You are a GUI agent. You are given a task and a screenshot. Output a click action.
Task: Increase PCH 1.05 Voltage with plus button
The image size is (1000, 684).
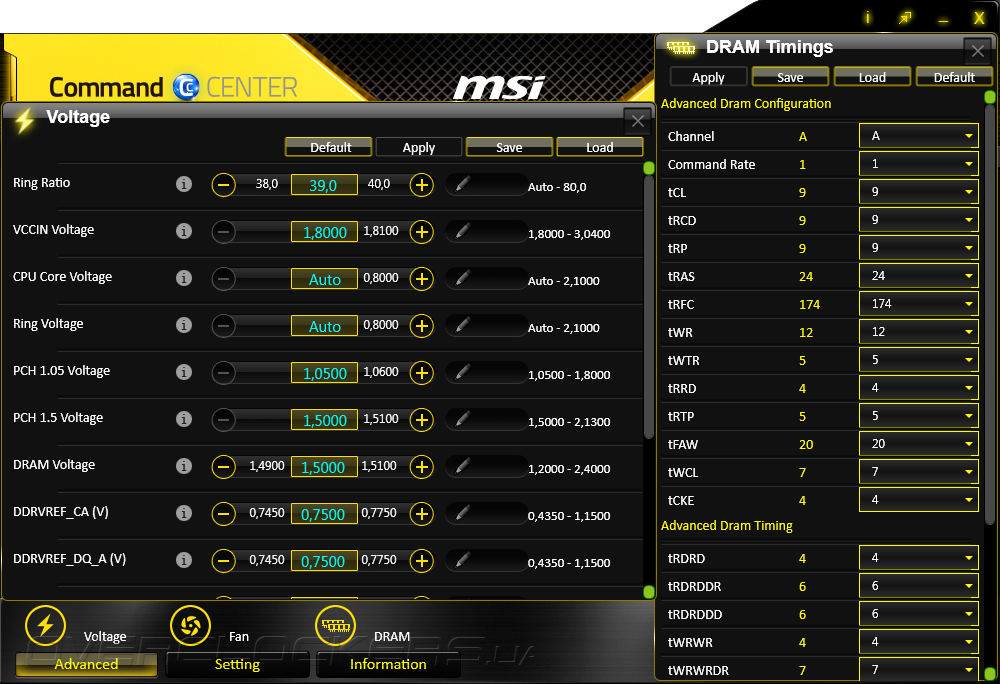(x=422, y=373)
